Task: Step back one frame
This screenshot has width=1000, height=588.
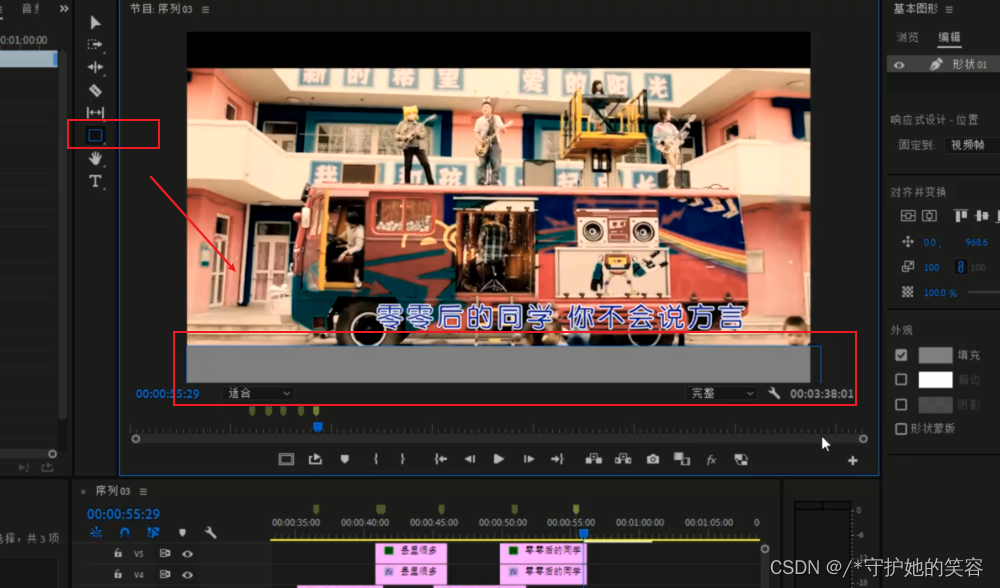Action: [470, 459]
